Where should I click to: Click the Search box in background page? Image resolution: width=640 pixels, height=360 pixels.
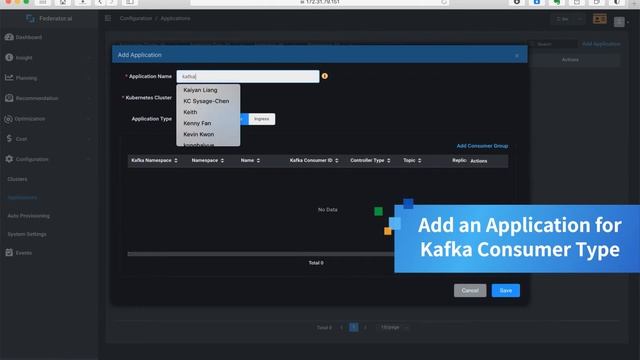553,44
